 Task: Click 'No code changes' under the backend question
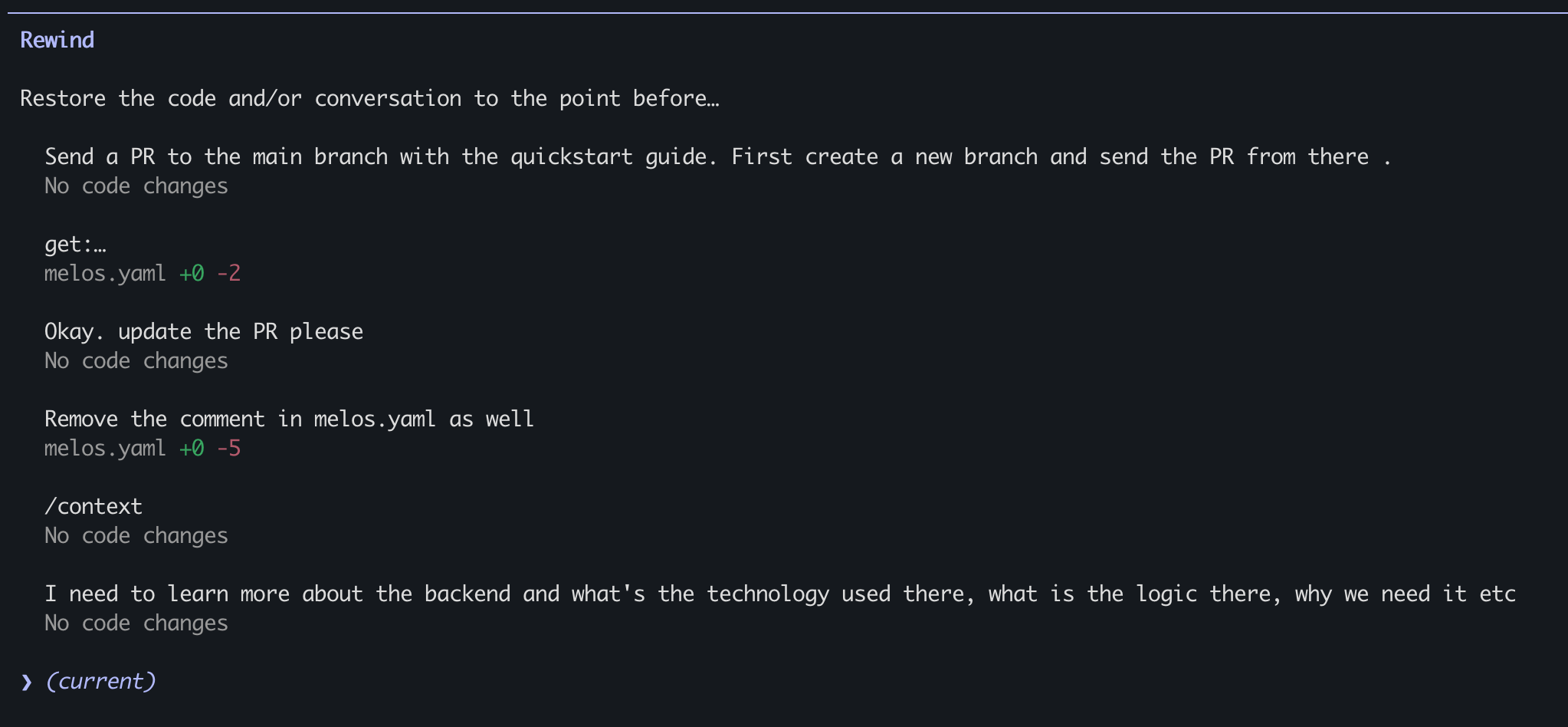coord(136,623)
